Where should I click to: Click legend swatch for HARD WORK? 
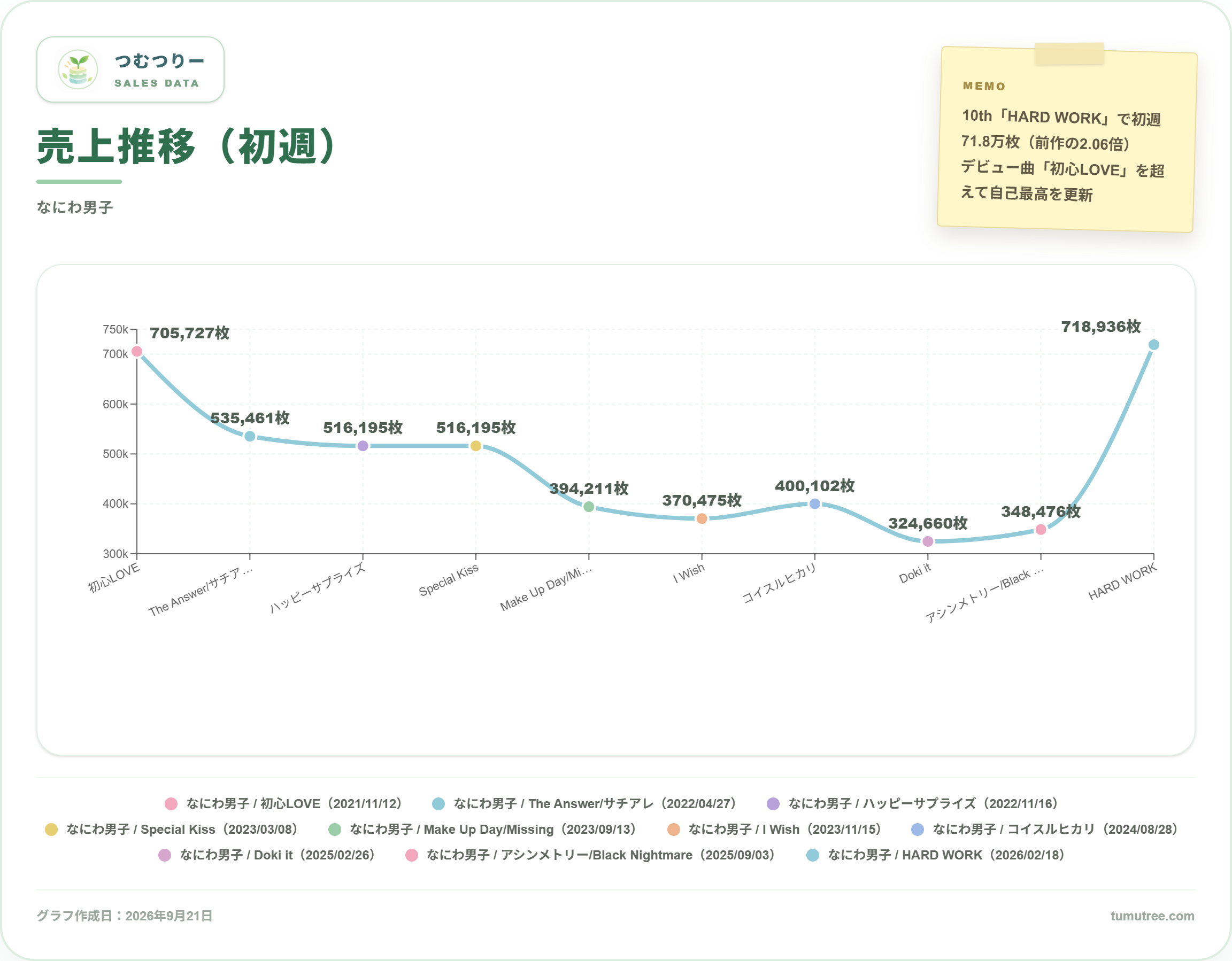click(813, 856)
